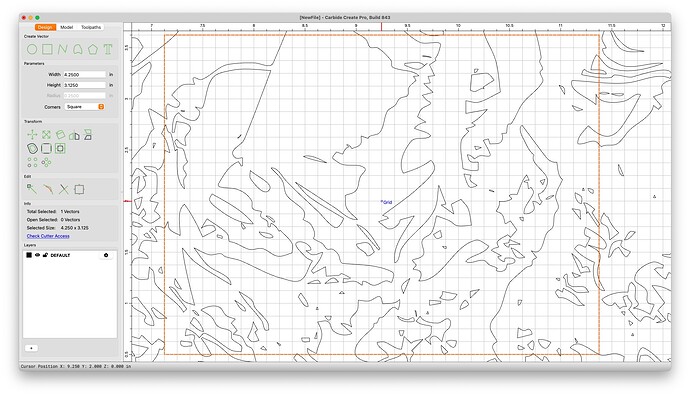Open the Rotate transform tool
The image size is (690, 396).
tap(60, 135)
